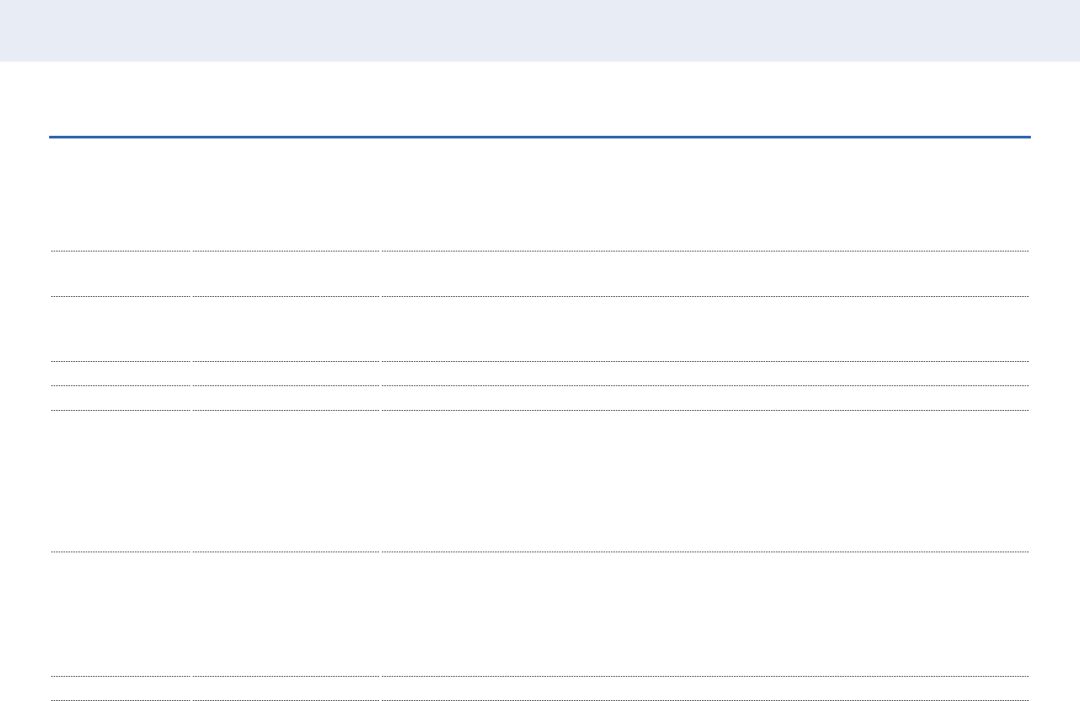Click the seventh row's first column cell
Viewport: 1080px width, 701px height.
pyautogui.click(x=121, y=614)
